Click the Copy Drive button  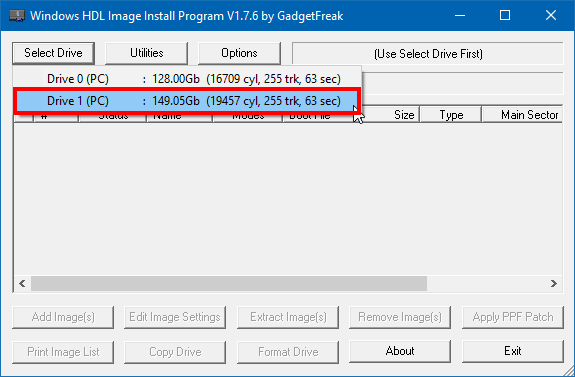click(x=175, y=352)
